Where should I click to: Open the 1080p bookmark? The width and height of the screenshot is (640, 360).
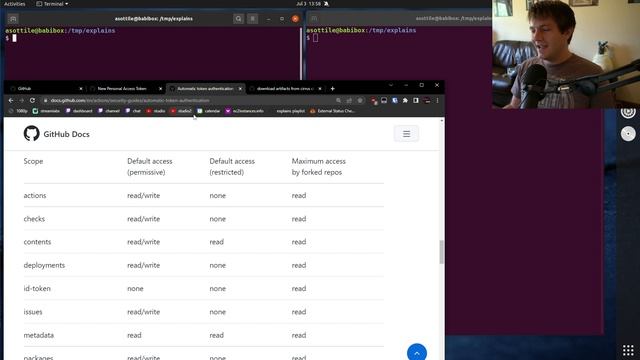pyautogui.click(x=18, y=111)
